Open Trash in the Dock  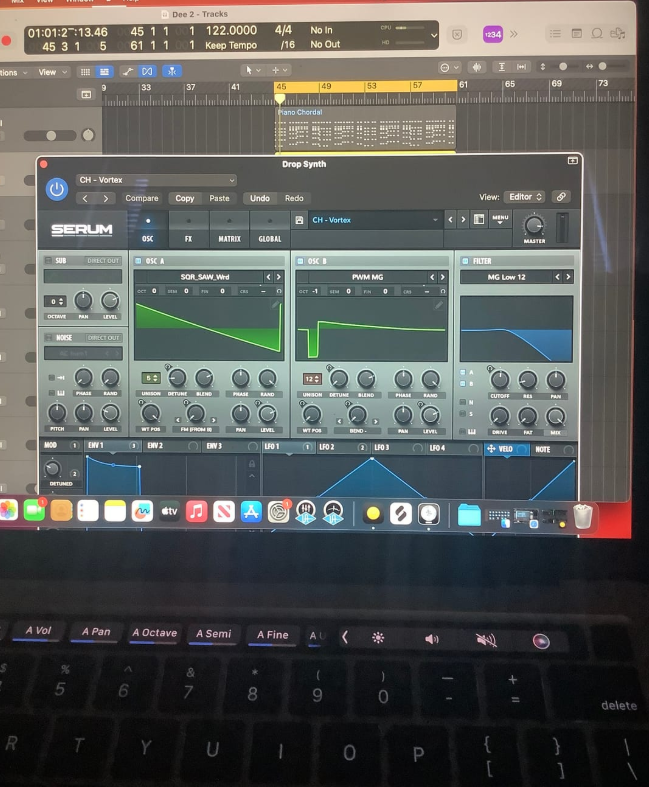tap(583, 516)
